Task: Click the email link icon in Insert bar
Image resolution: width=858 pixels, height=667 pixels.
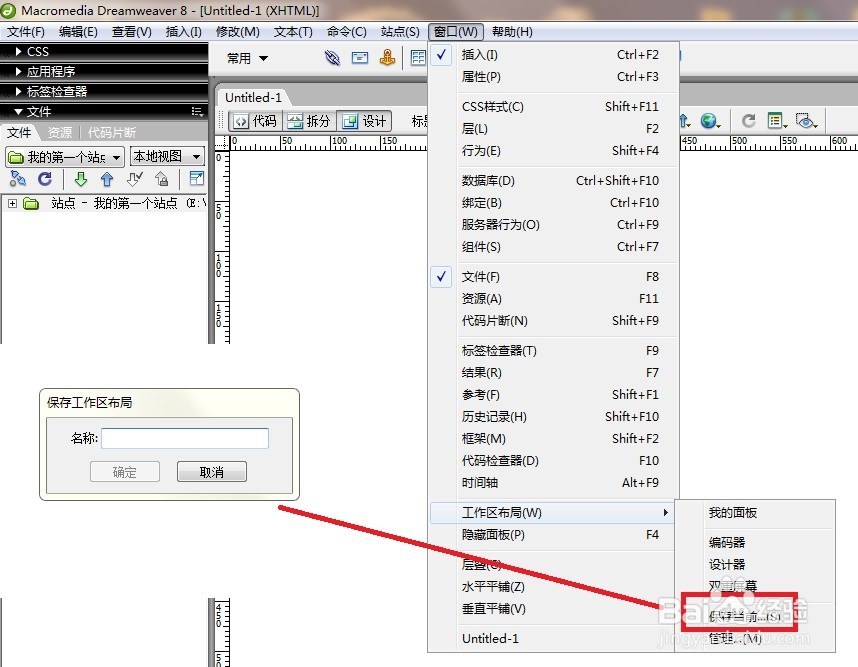Action: pyautogui.click(x=360, y=57)
